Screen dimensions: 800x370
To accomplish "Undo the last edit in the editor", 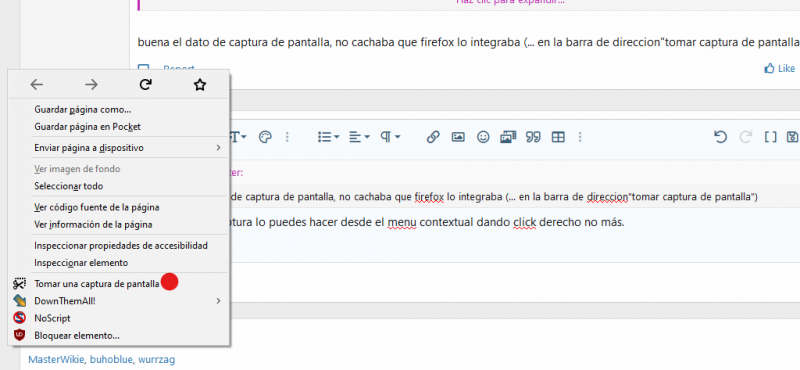I will click(720, 137).
